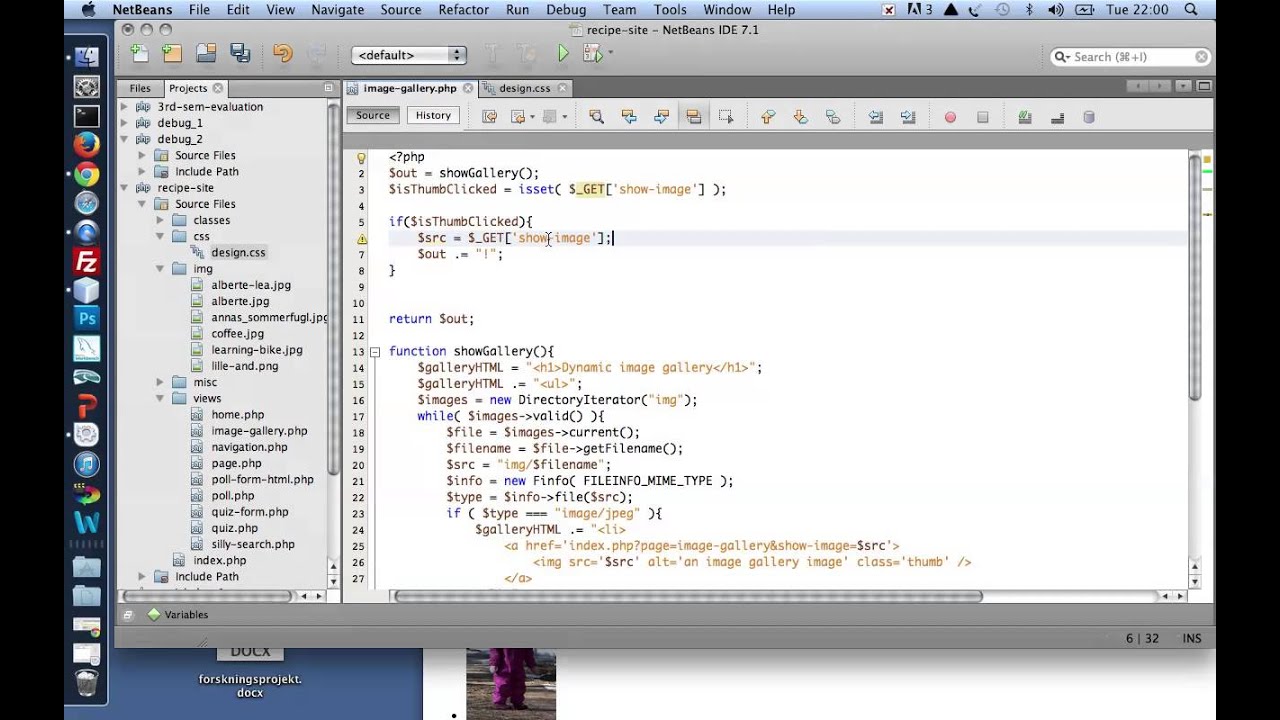Switch to the Files panel tab
1280x720 pixels.
tap(140, 88)
